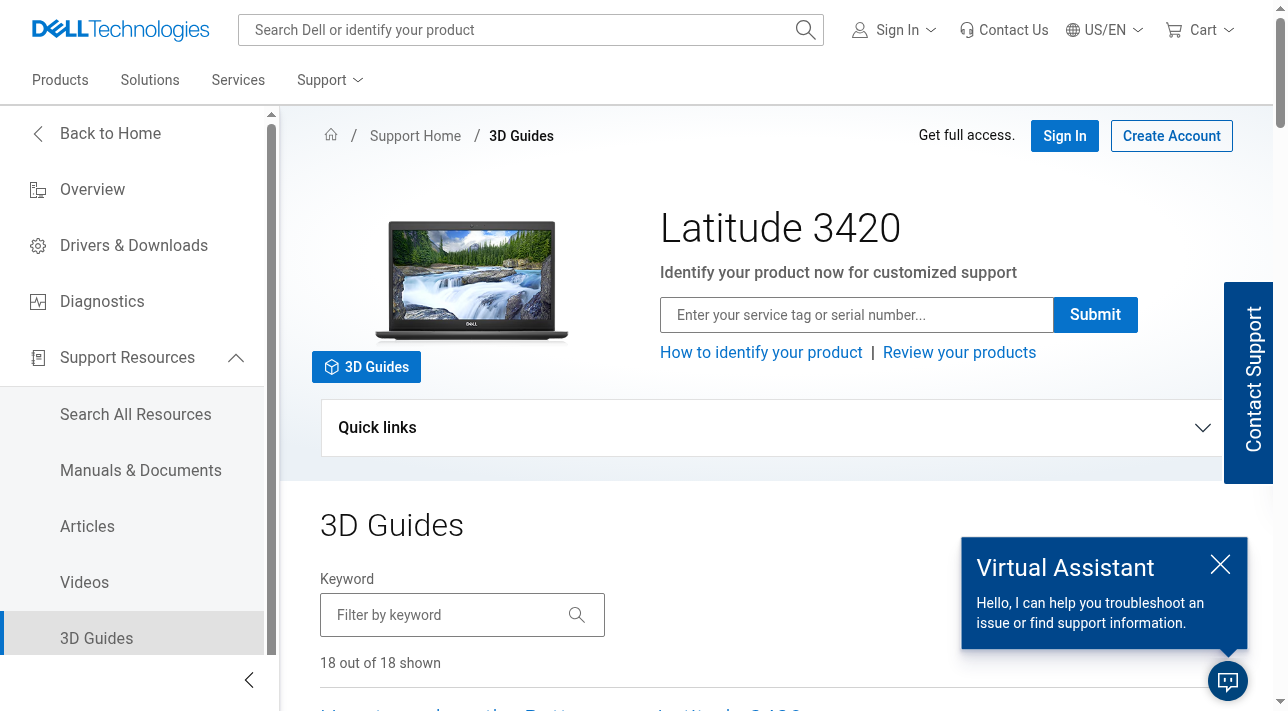The height and width of the screenshot is (711, 1288).
Task: Open the Products menu
Action: pyautogui.click(x=60, y=80)
